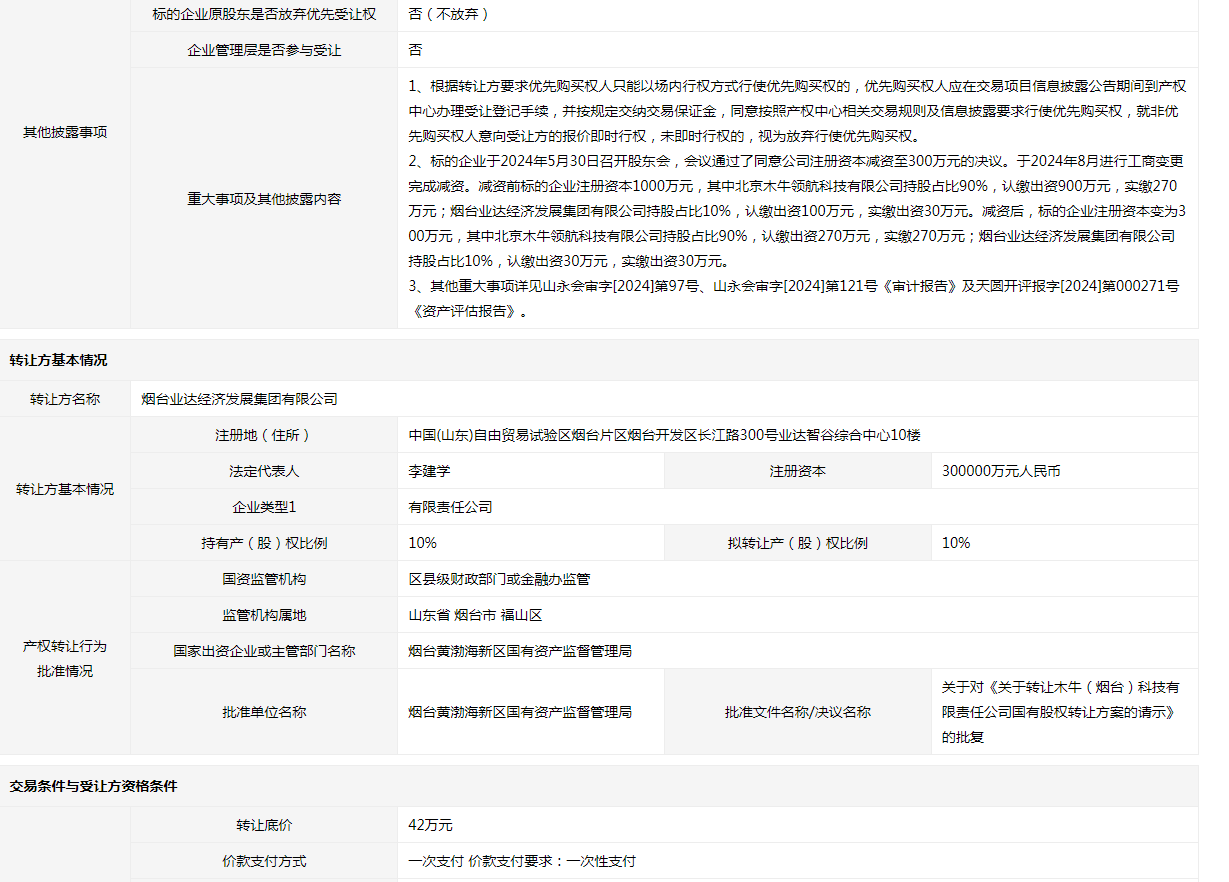Click the label "标的企业原股东是否放弃优先受让权"

[264, 14]
